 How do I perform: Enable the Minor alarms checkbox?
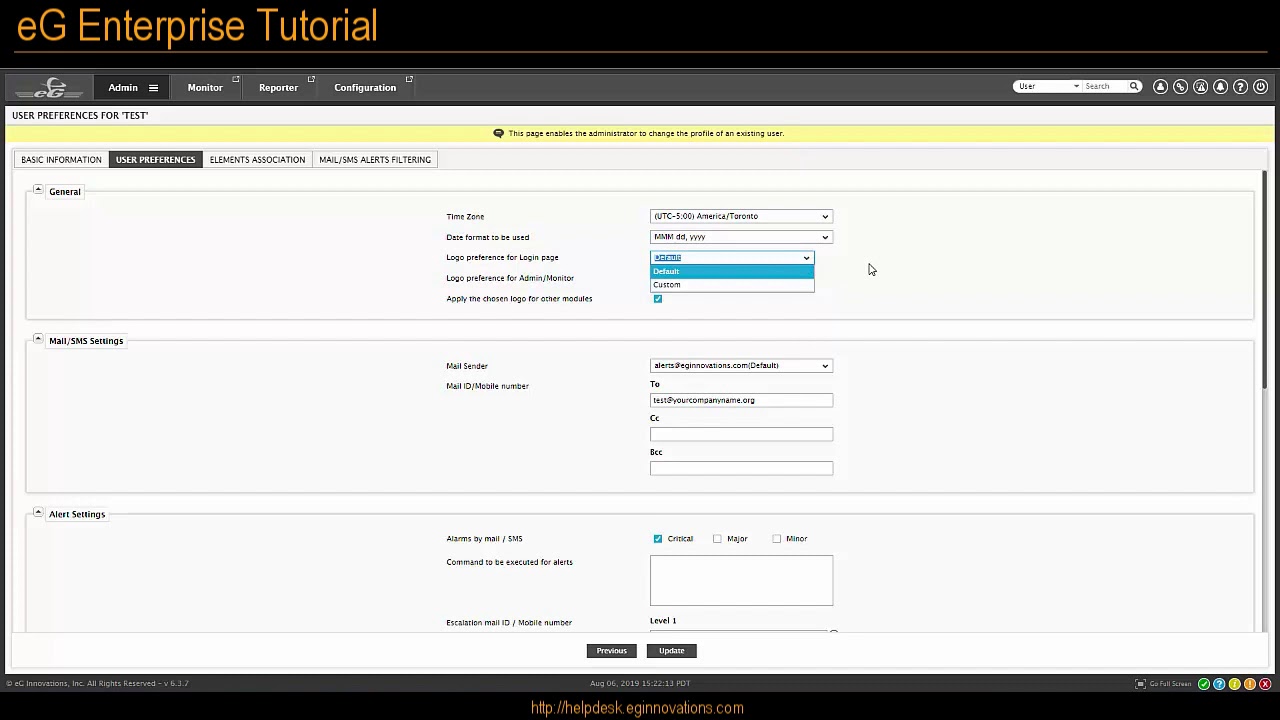(x=777, y=539)
